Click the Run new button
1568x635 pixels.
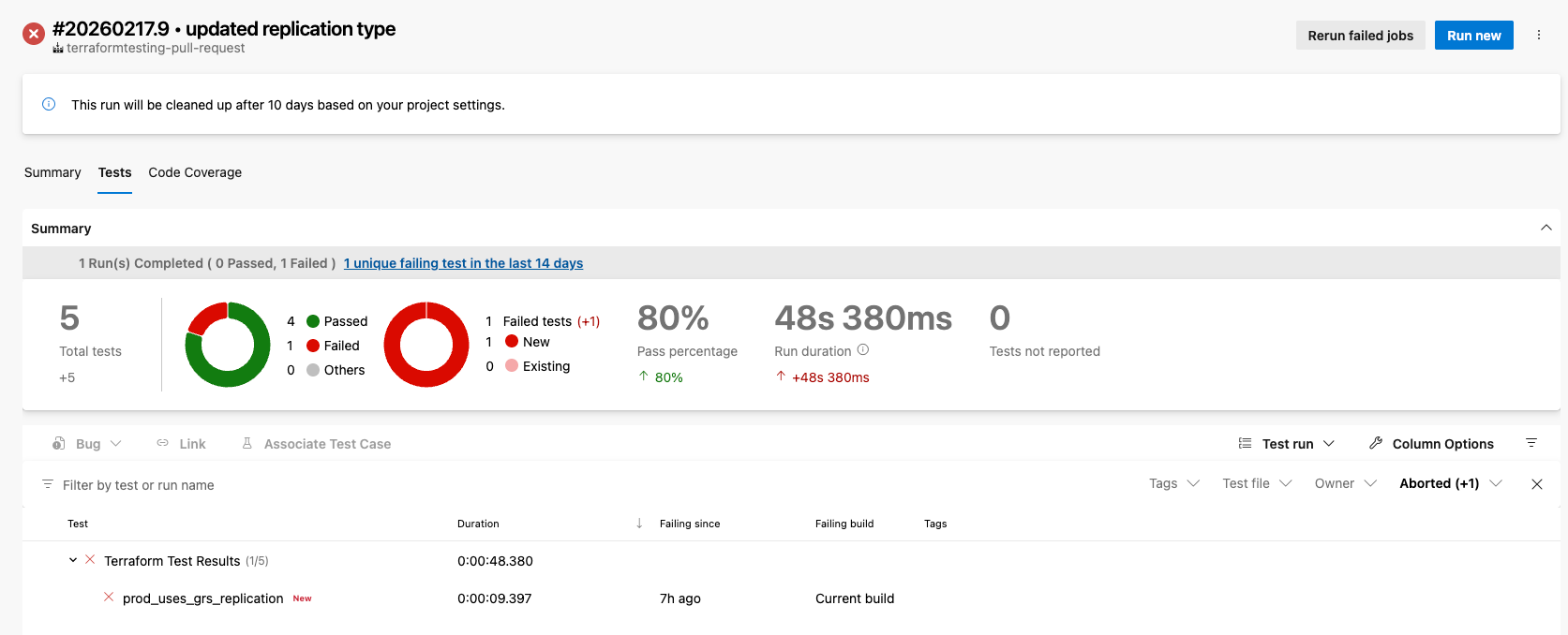click(1473, 36)
